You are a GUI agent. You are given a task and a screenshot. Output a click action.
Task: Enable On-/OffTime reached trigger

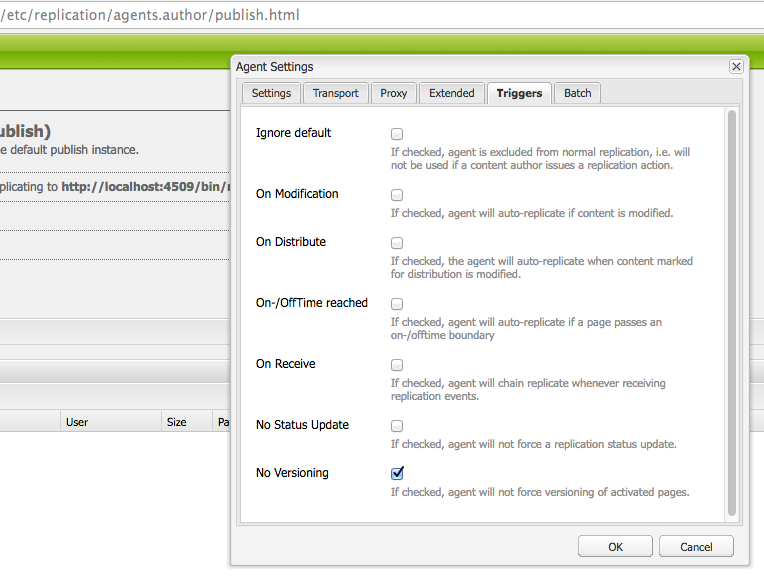pyautogui.click(x=397, y=304)
